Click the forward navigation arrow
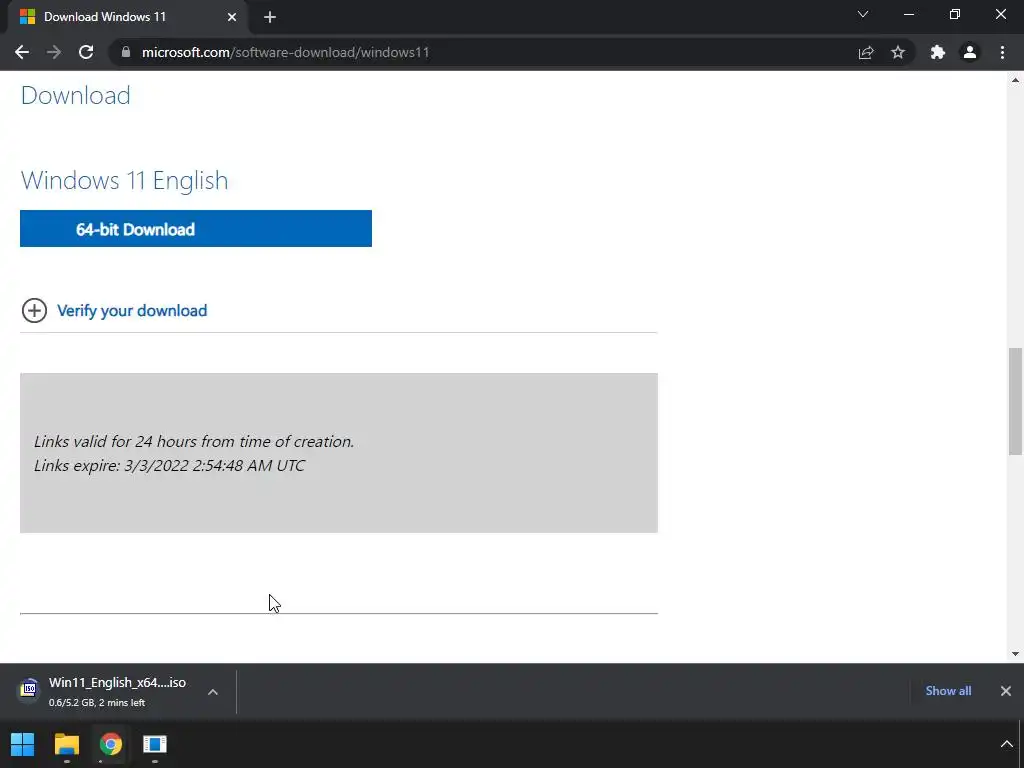 pyautogui.click(x=54, y=52)
